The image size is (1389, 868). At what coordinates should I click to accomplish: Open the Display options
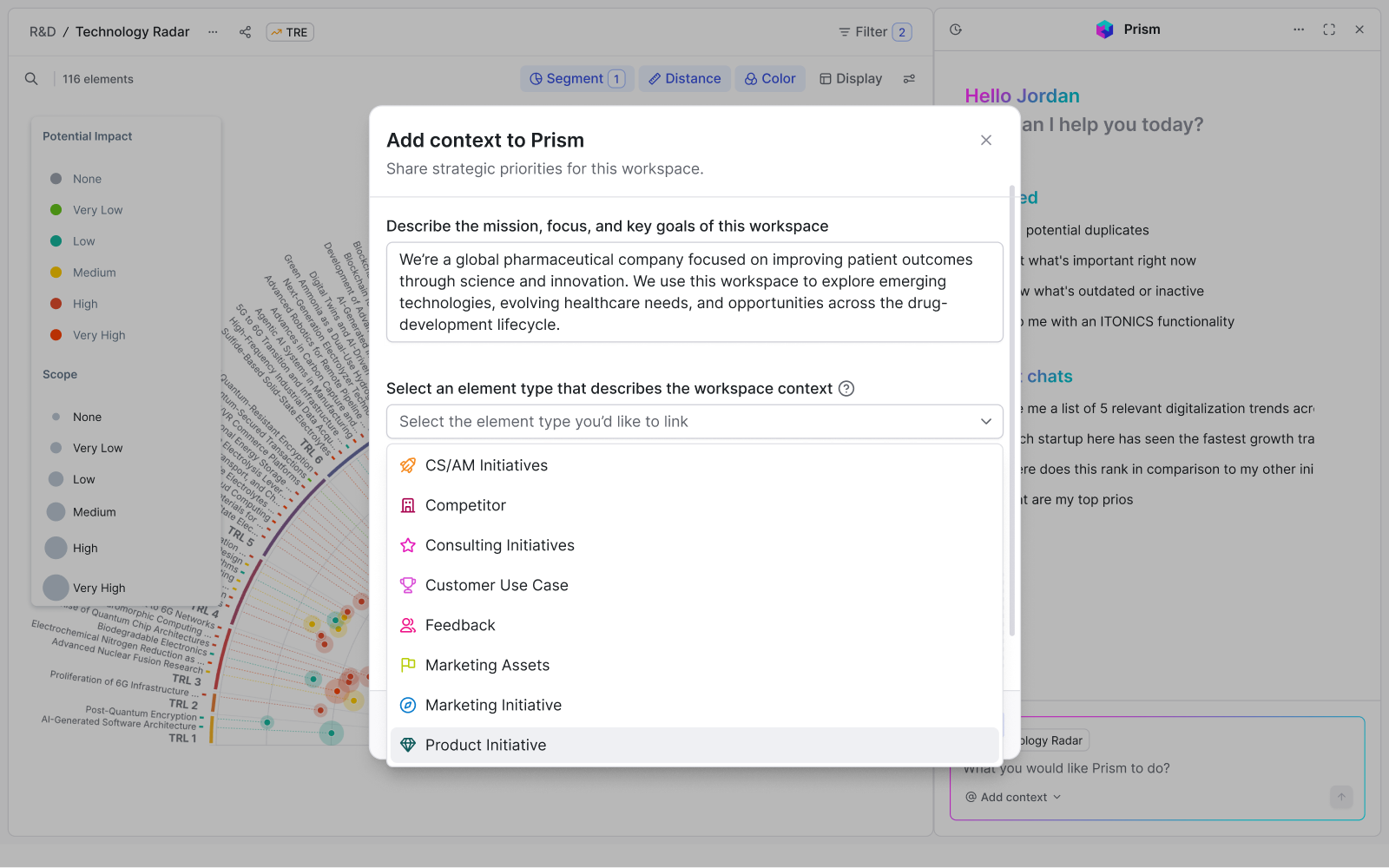(x=851, y=79)
